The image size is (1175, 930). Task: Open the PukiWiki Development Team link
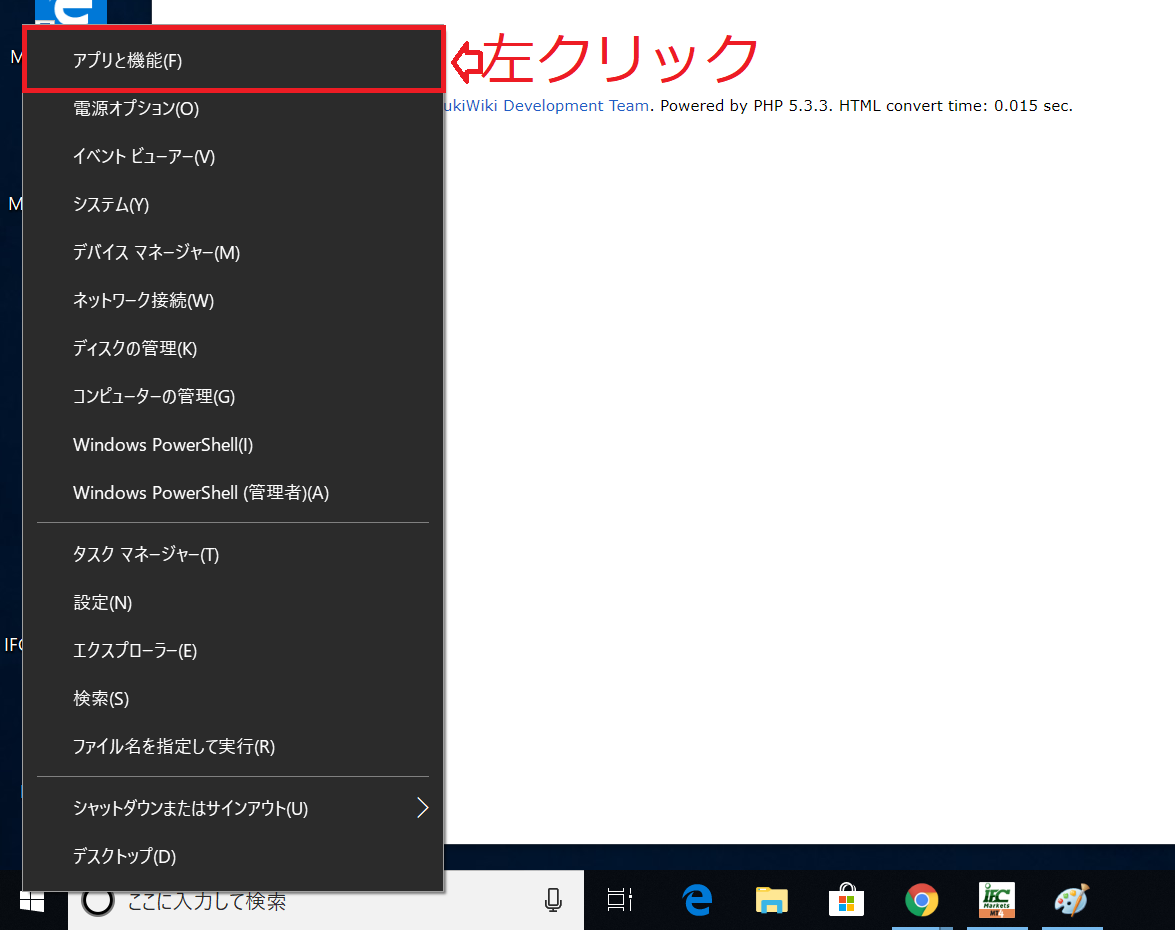[551, 105]
